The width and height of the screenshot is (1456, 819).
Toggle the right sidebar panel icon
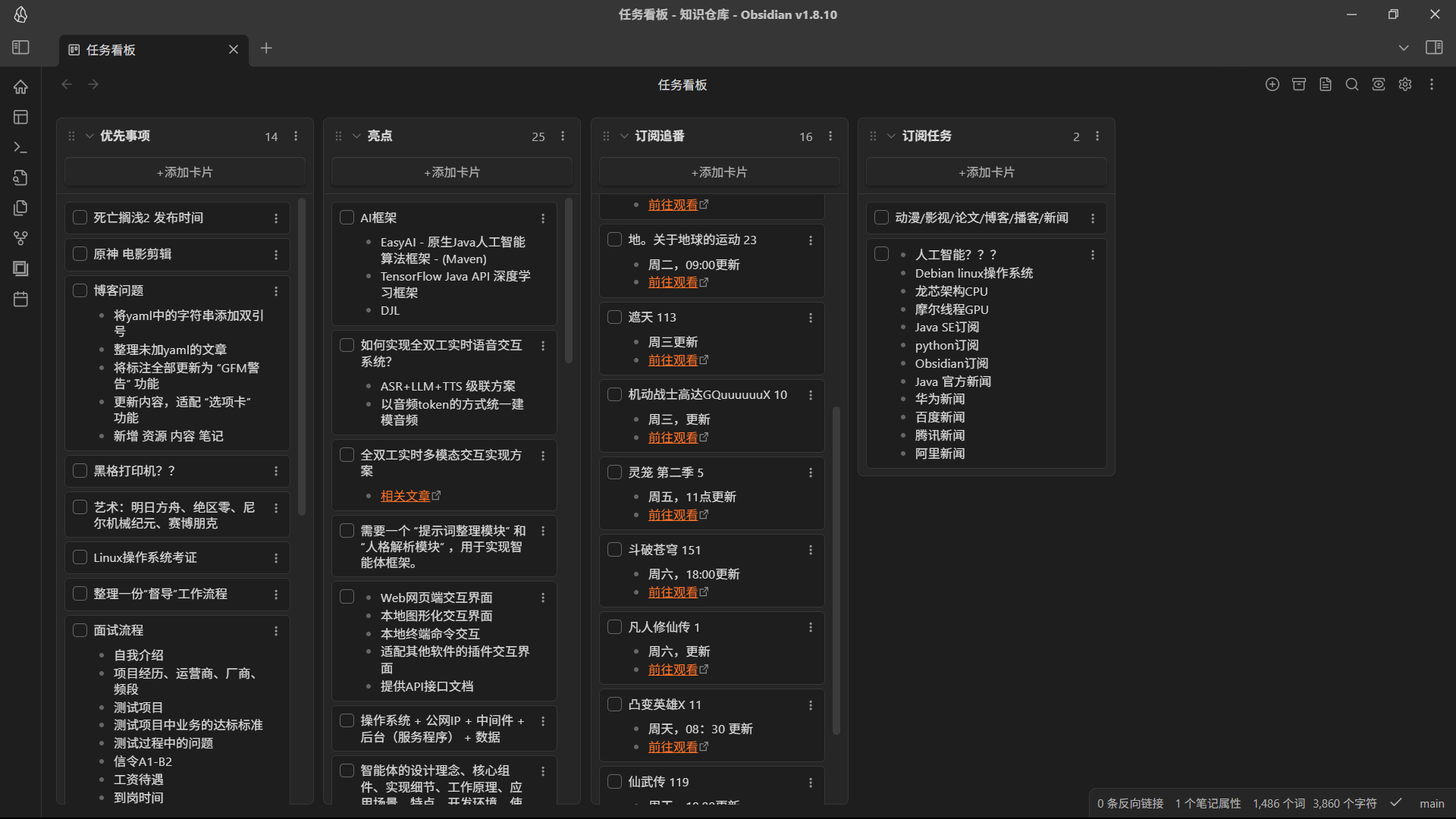tap(1434, 48)
